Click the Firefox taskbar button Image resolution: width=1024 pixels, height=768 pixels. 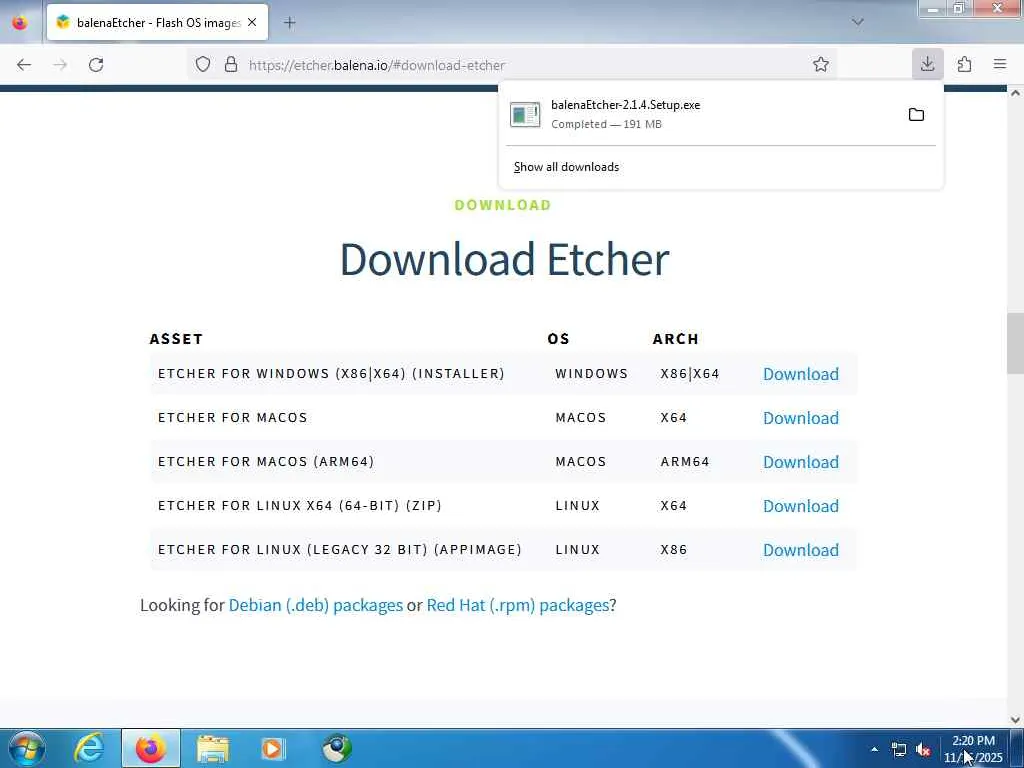coord(150,748)
